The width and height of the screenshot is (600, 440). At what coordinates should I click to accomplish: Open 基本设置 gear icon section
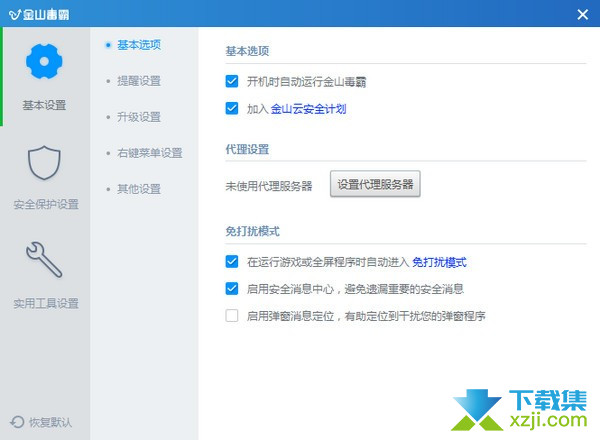[44, 61]
